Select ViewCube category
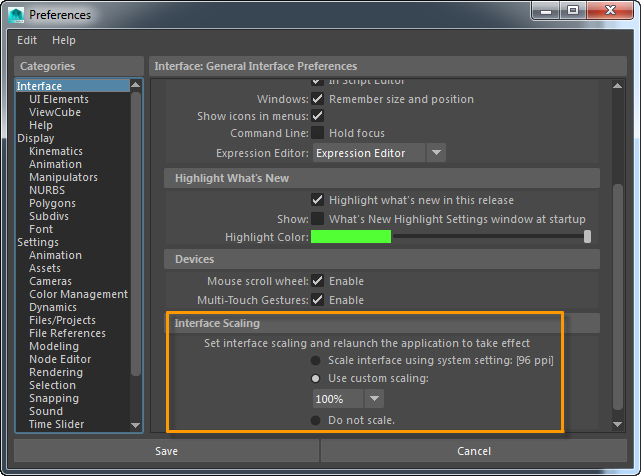Image resolution: width=641 pixels, height=476 pixels. pos(55,112)
